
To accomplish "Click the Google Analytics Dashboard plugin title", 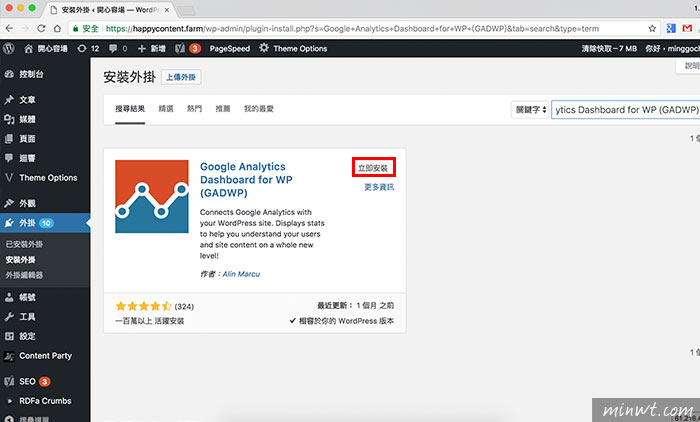I will pyautogui.click(x=246, y=180).
